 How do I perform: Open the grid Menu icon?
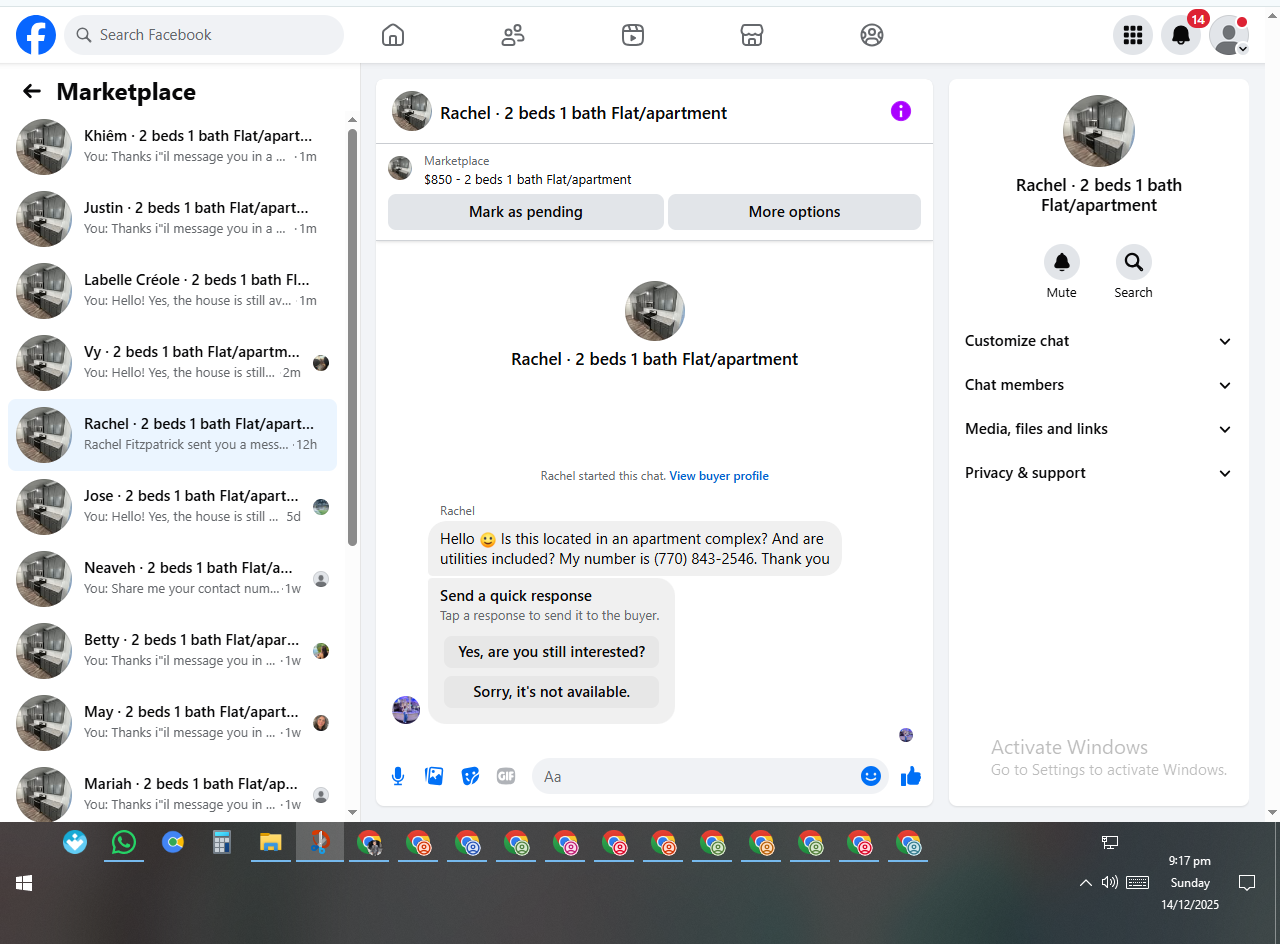[1133, 35]
